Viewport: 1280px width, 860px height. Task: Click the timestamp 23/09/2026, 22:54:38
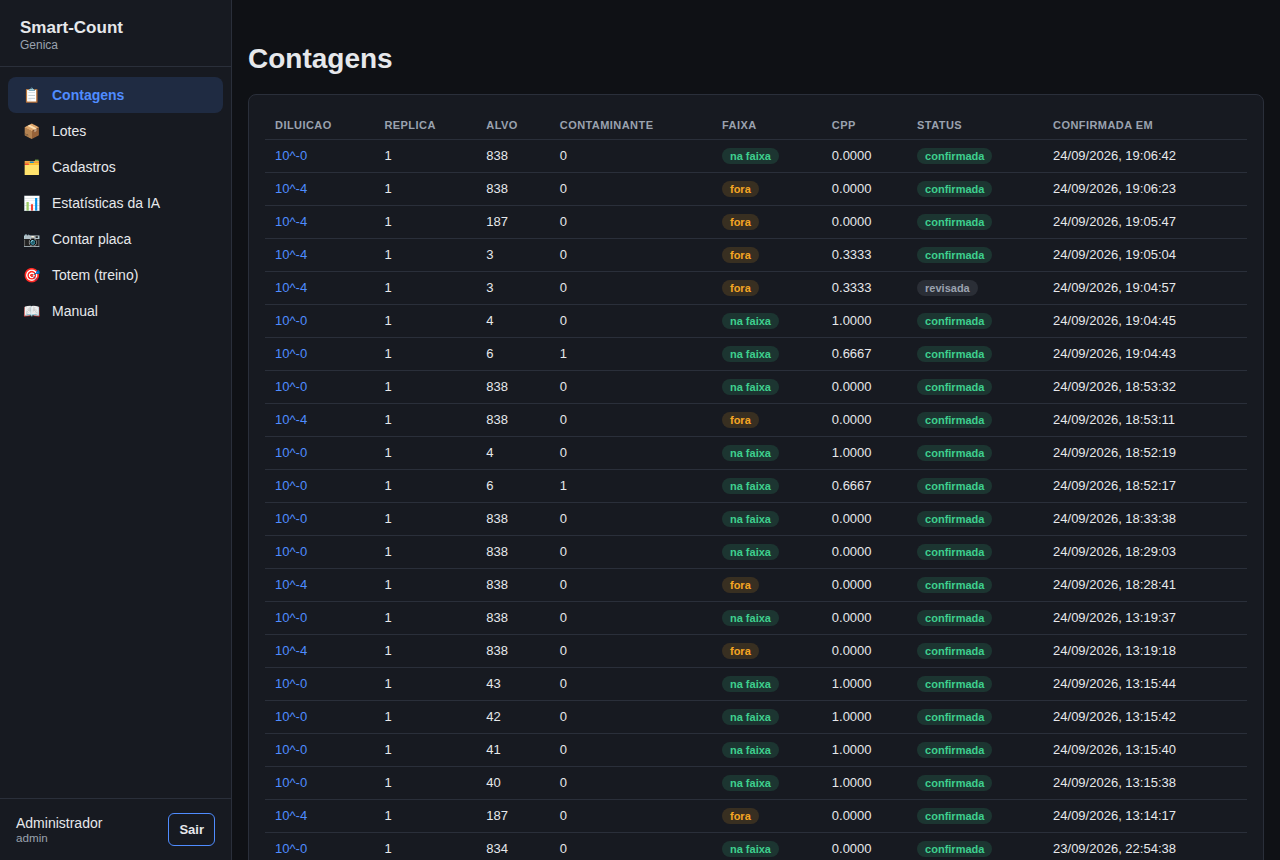[x=1114, y=849]
